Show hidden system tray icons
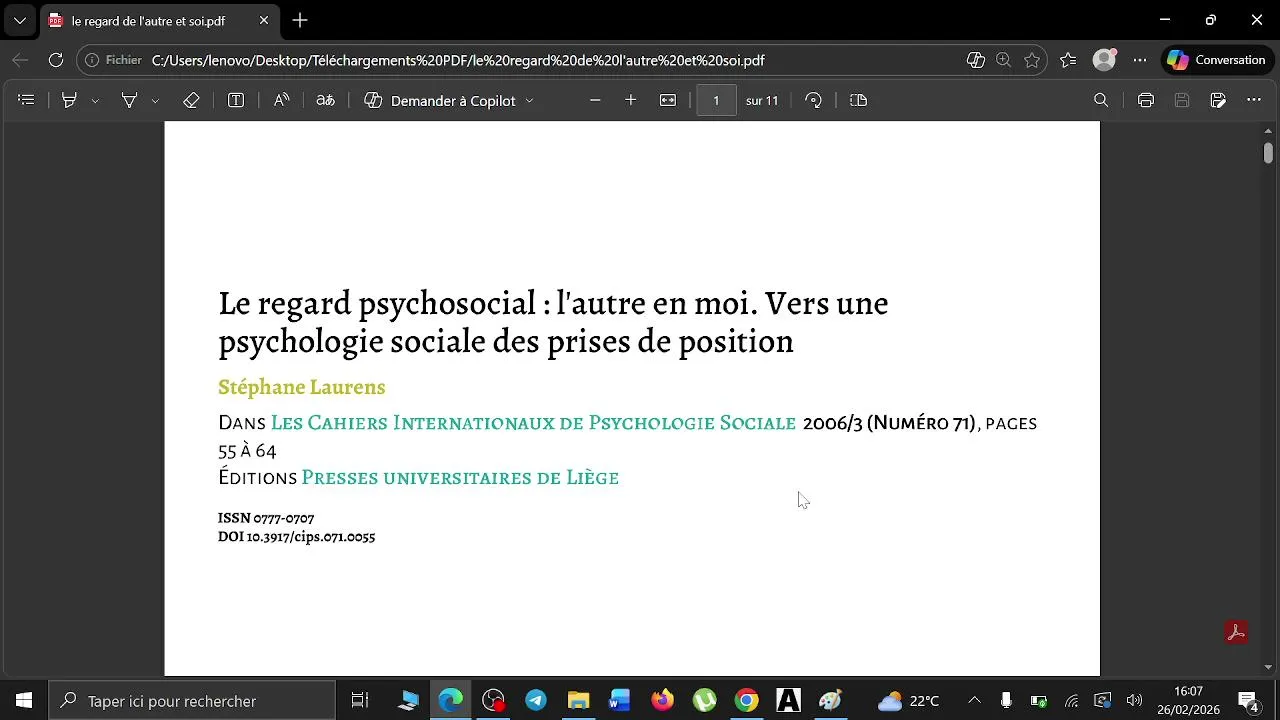 (x=974, y=700)
